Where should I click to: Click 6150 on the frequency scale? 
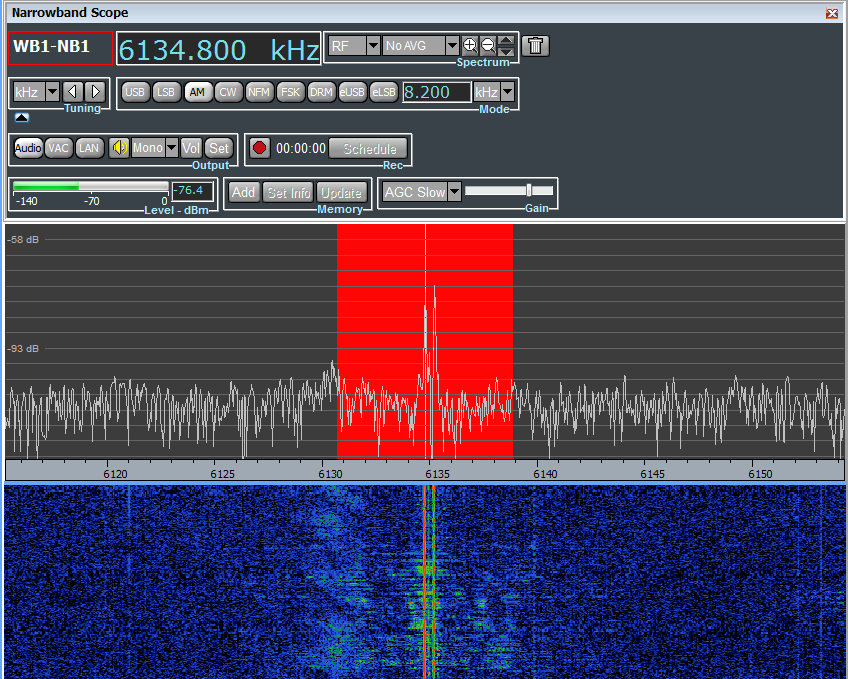click(x=760, y=474)
